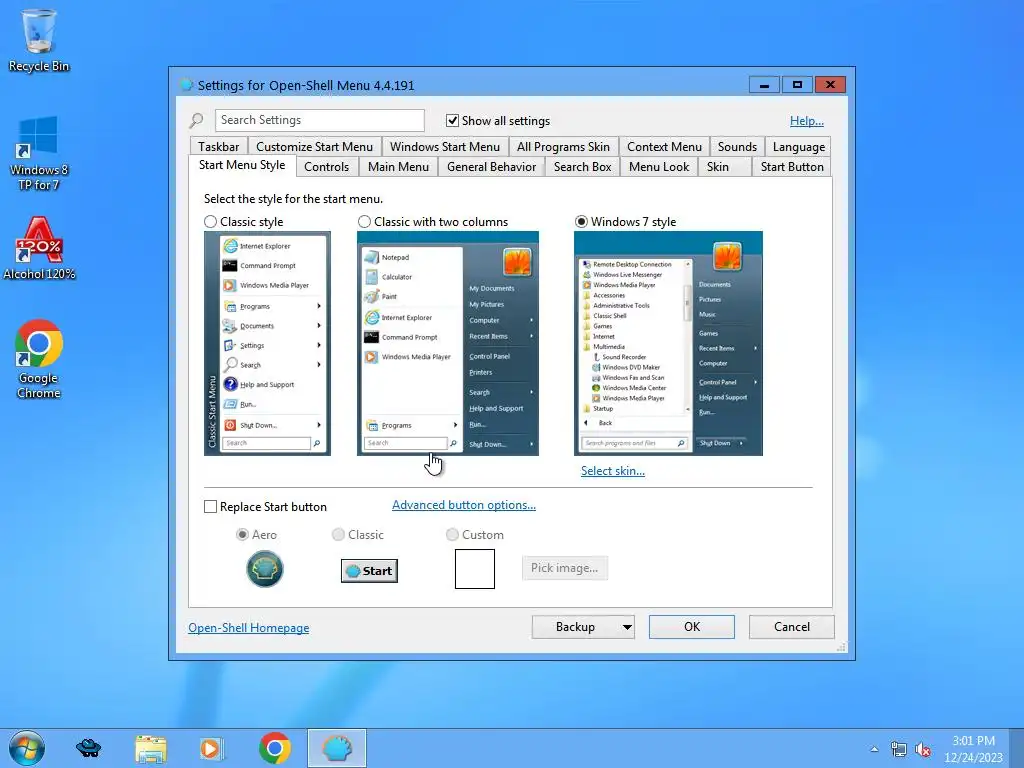Open the Menu Look tab
This screenshot has width=1024, height=768.
(x=659, y=167)
